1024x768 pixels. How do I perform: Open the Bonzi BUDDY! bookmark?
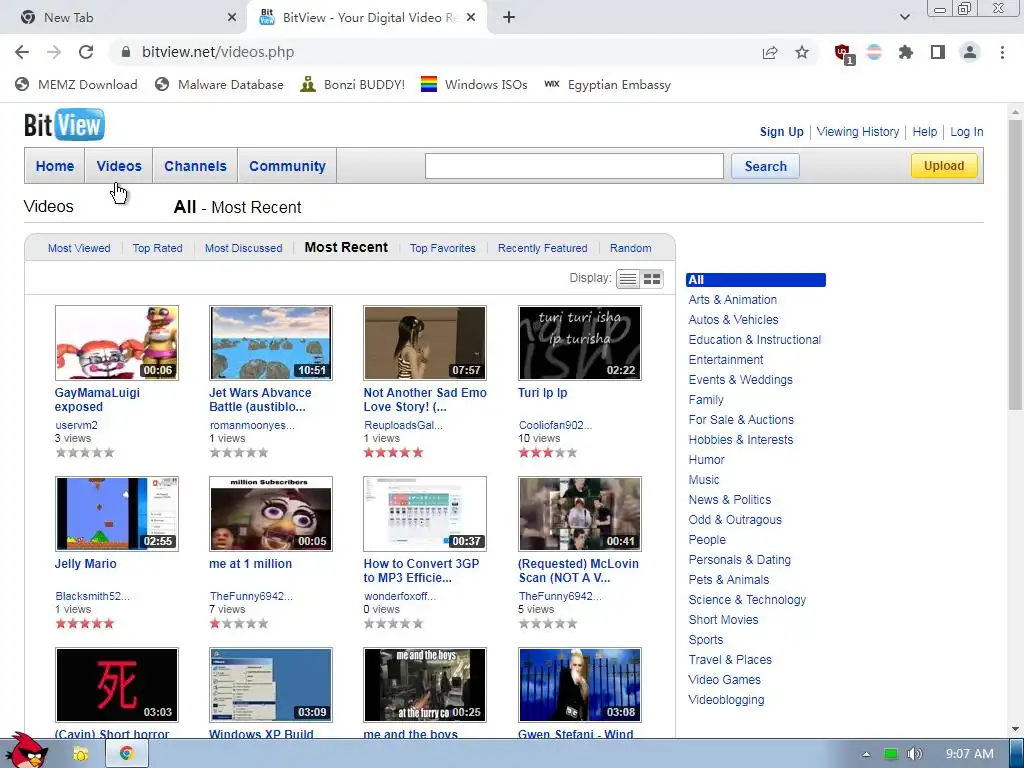(x=353, y=85)
